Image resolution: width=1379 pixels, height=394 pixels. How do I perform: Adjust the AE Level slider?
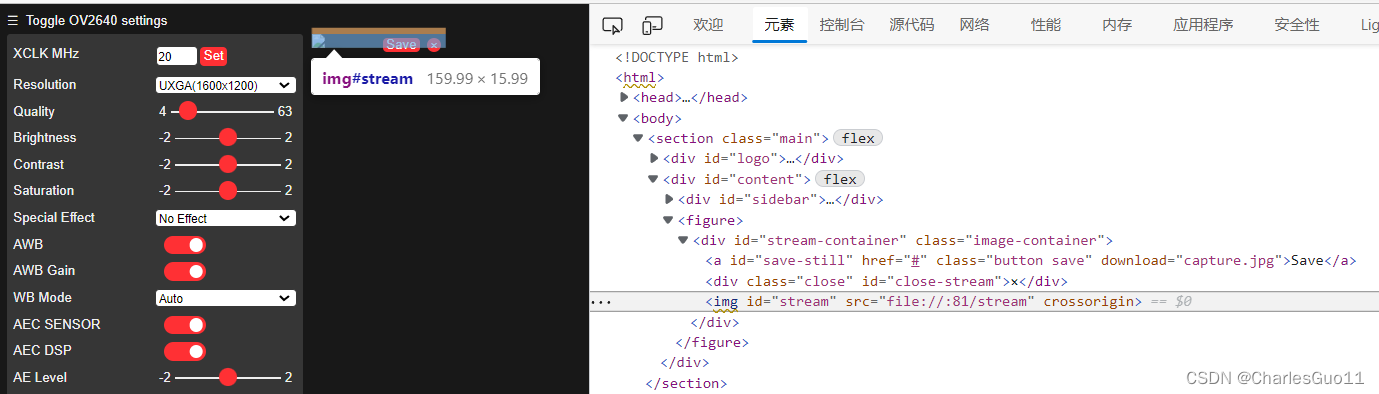(x=227, y=377)
